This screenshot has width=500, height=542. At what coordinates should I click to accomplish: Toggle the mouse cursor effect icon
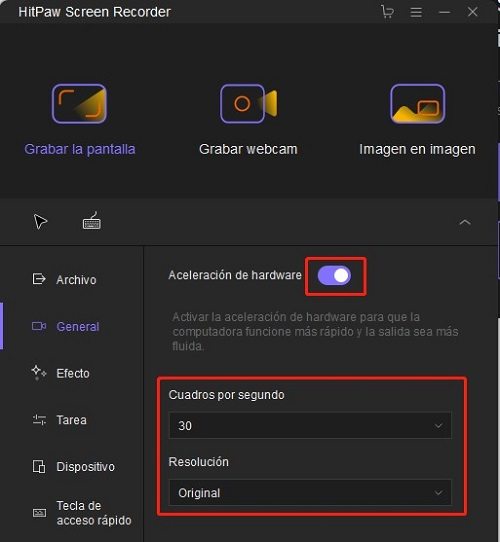coord(40,222)
